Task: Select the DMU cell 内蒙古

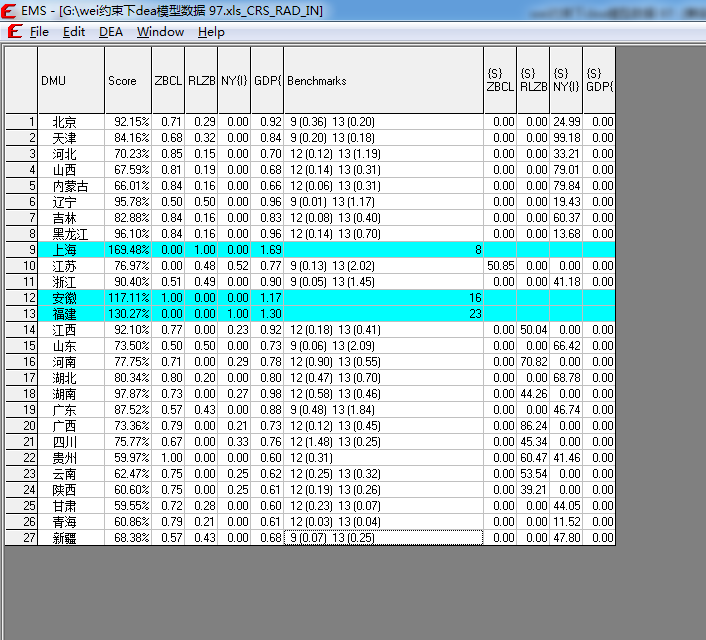Action: [x=71, y=186]
